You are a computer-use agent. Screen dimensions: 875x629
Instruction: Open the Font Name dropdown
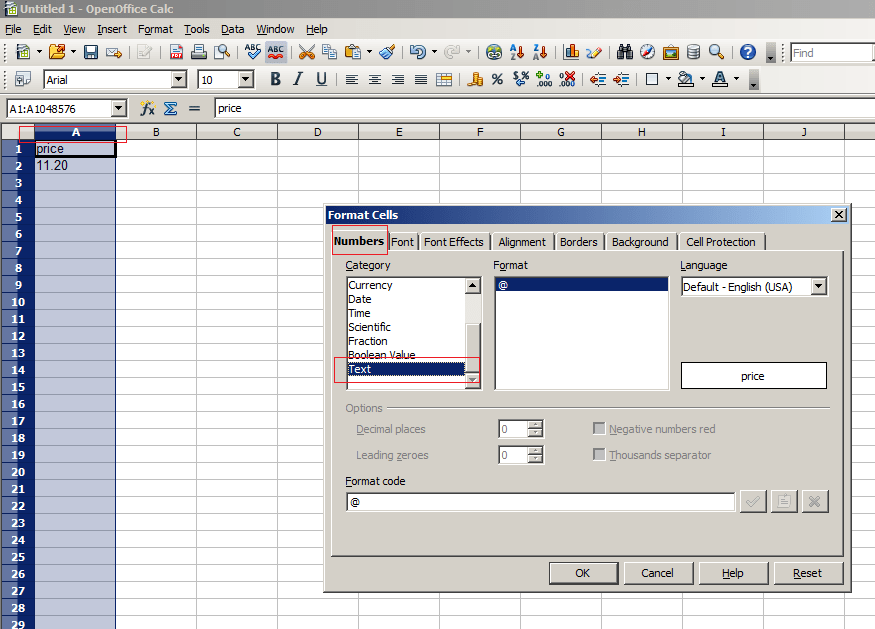(179, 79)
